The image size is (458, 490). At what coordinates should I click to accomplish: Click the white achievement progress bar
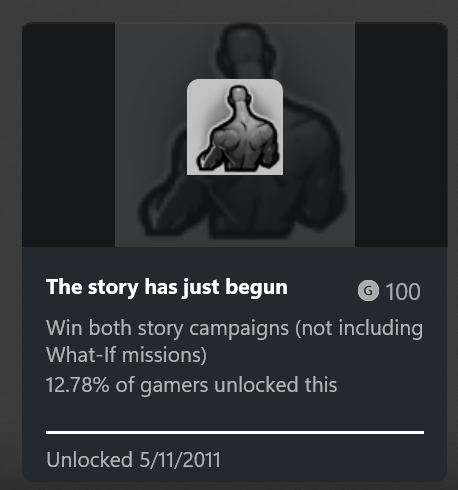[x=235, y=432]
